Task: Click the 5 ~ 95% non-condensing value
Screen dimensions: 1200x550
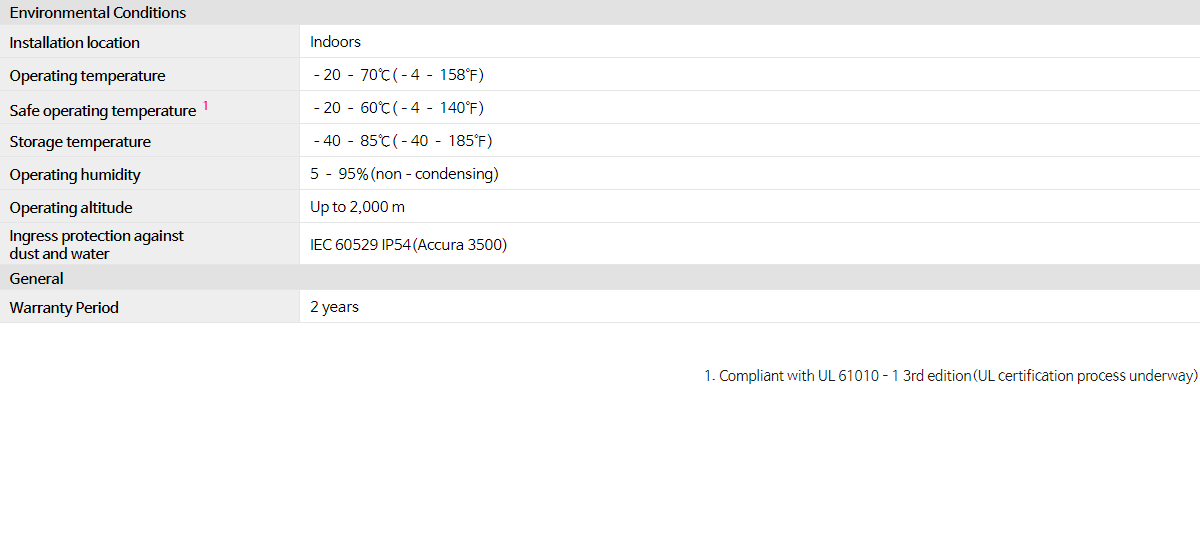Action: pos(404,174)
